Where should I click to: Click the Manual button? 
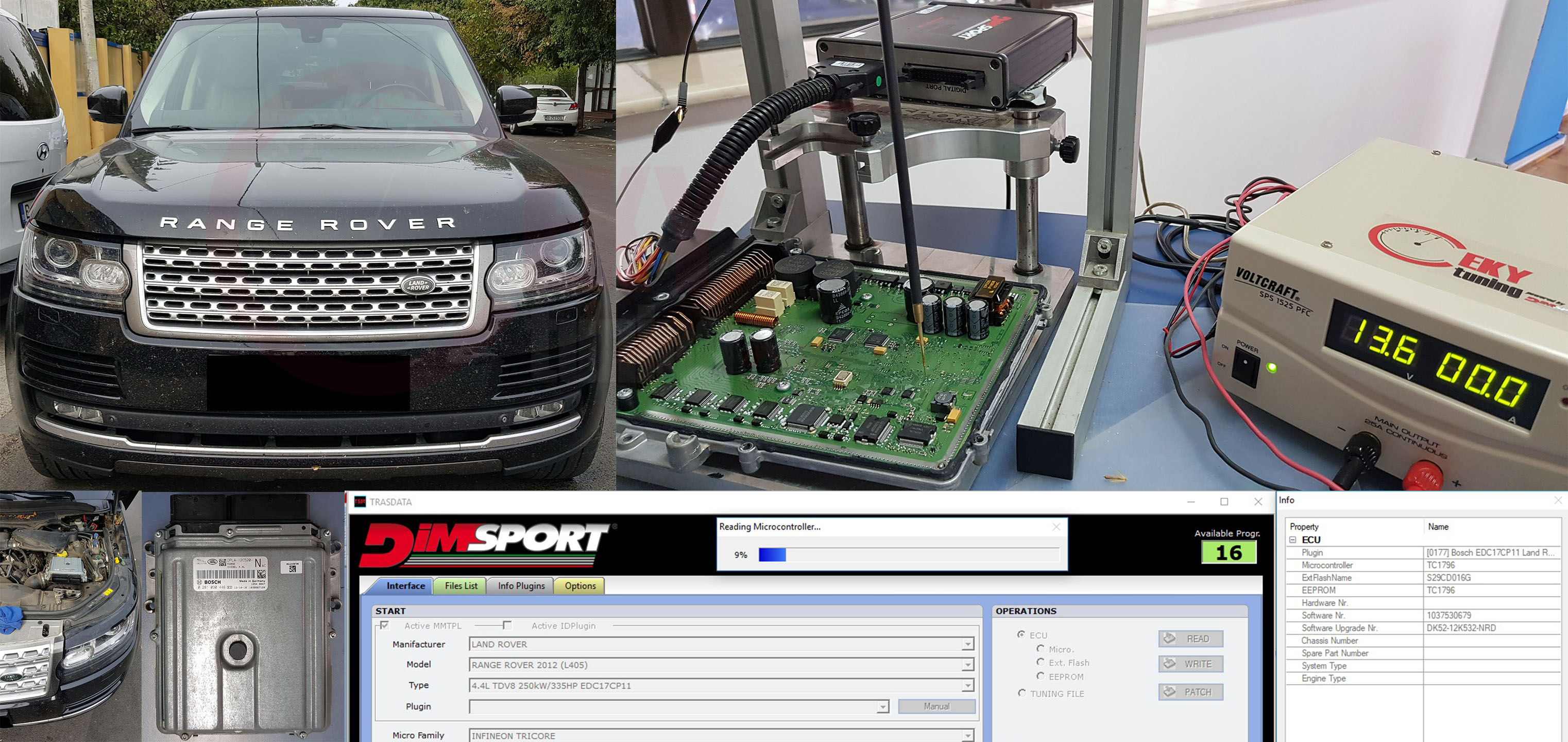(936, 706)
